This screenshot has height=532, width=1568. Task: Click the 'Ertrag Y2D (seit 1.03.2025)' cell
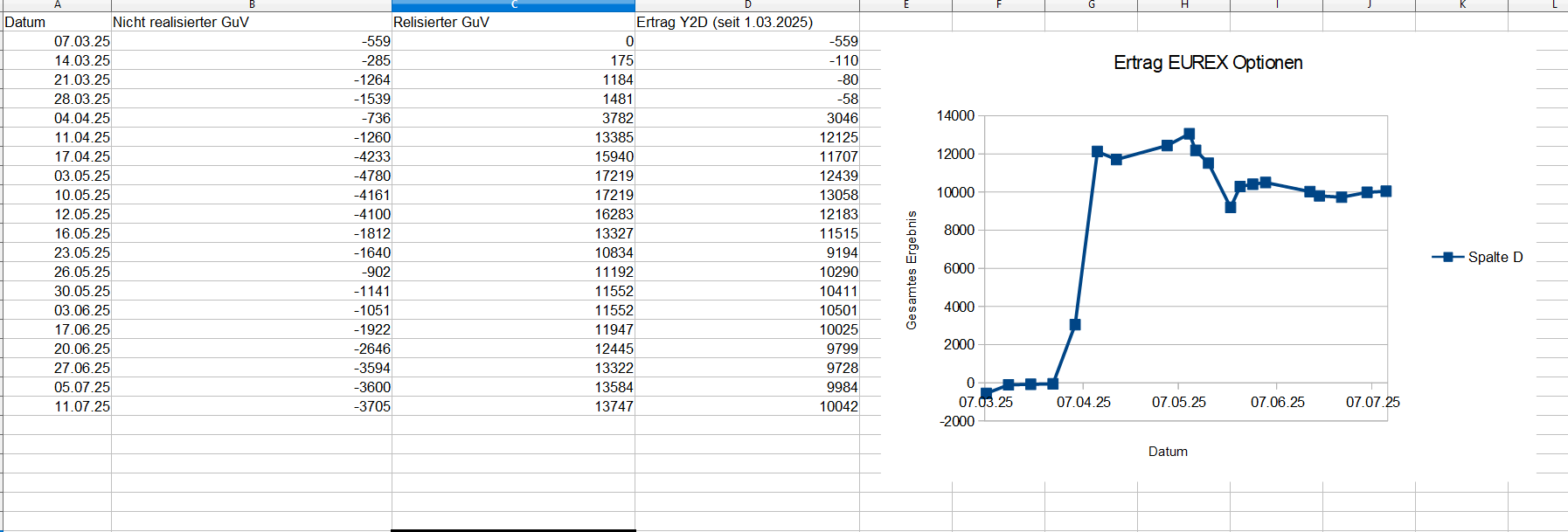(725, 22)
